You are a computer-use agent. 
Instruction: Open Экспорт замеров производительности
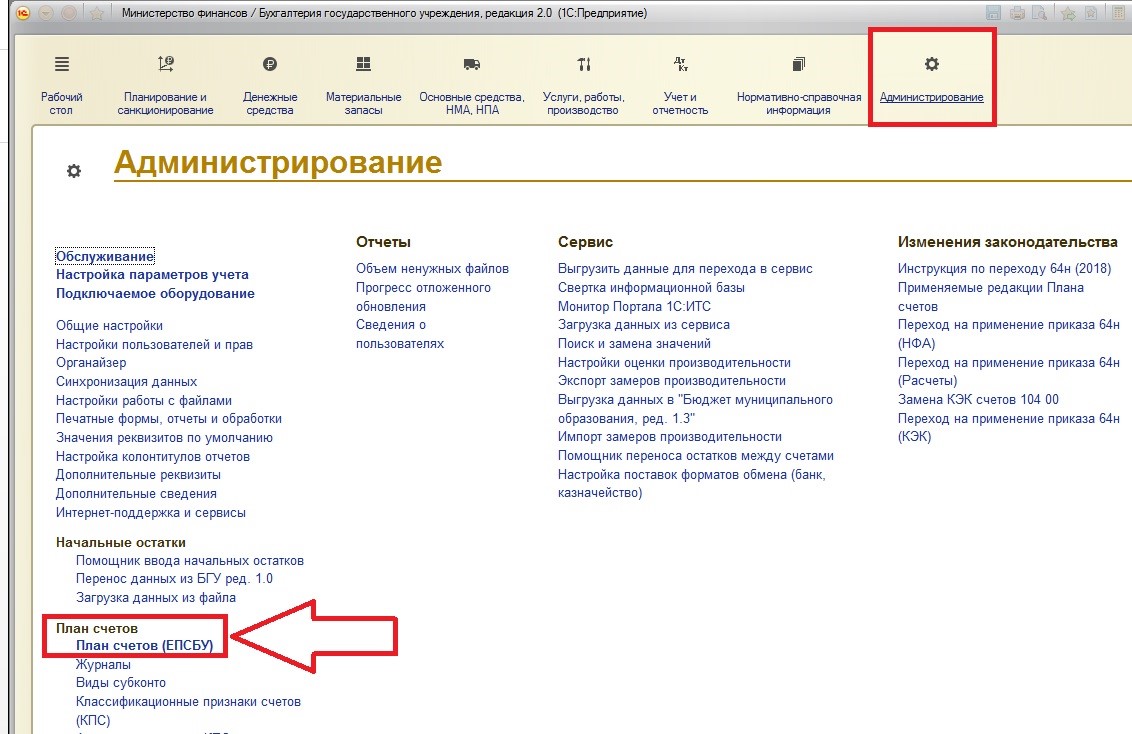672,380
